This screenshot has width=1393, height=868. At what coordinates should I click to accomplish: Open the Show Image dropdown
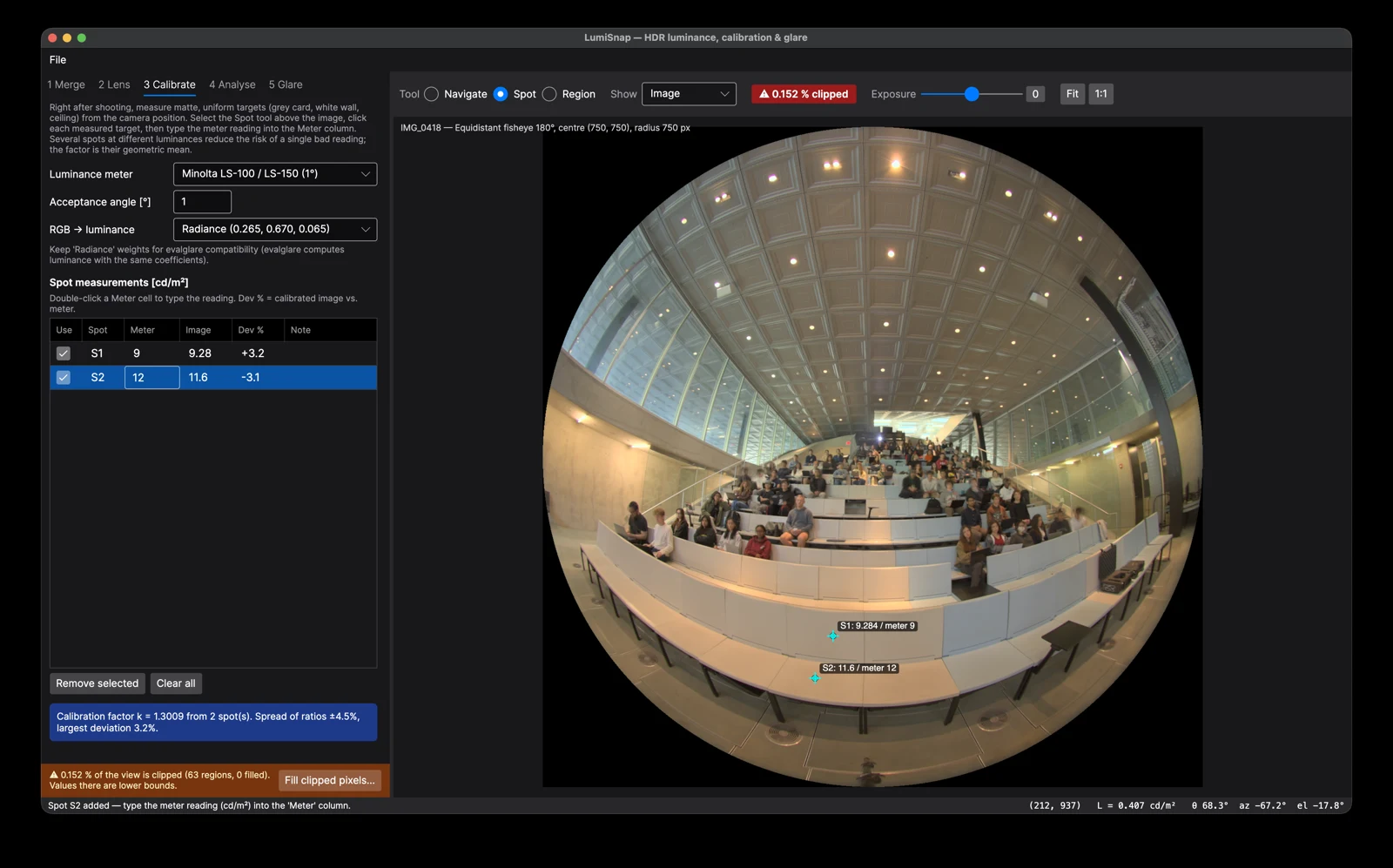(689, 94)
